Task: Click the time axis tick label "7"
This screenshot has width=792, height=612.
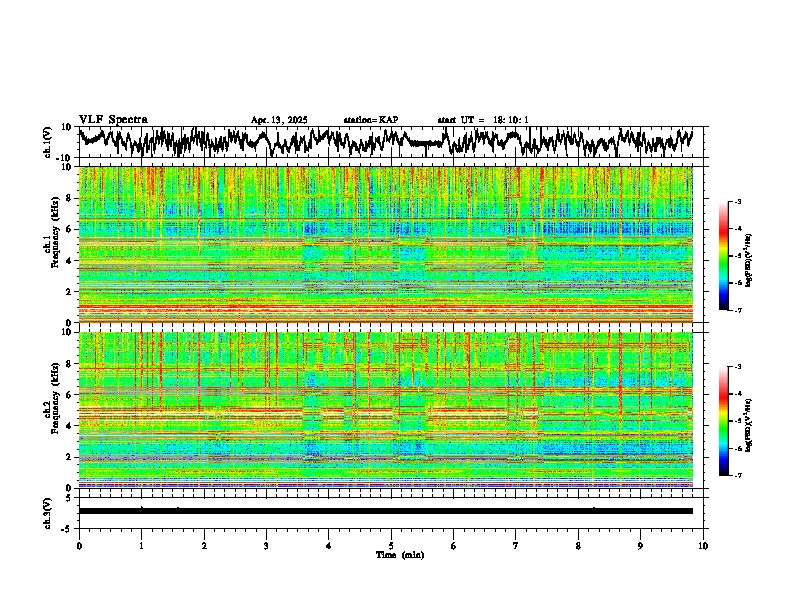Action: [516, 546]
